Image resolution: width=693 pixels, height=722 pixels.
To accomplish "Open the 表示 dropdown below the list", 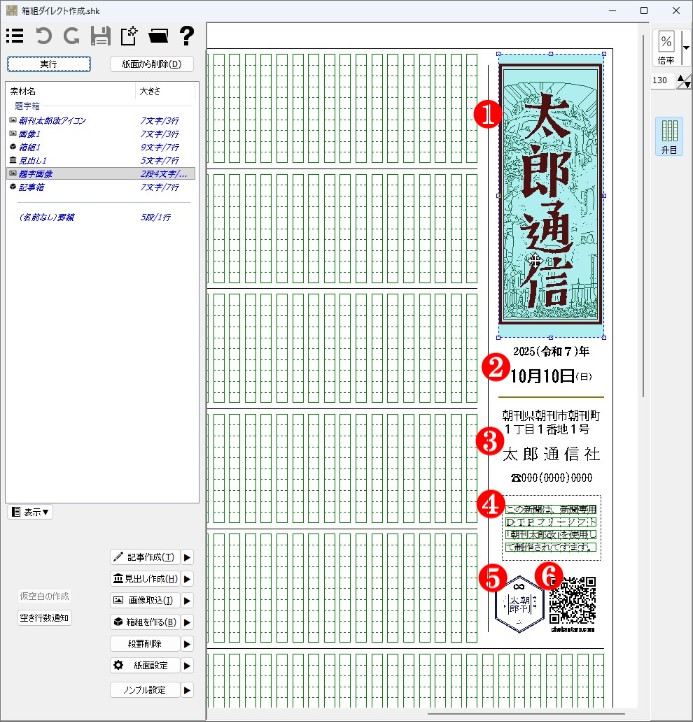I will tap(30, 512).
